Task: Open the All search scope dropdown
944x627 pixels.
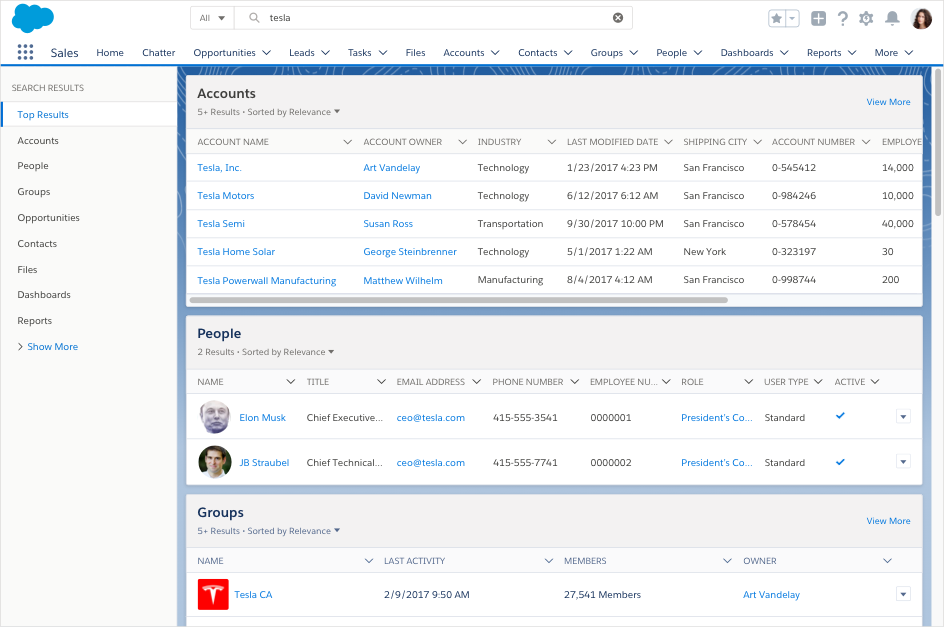Action: click(213, 17)
